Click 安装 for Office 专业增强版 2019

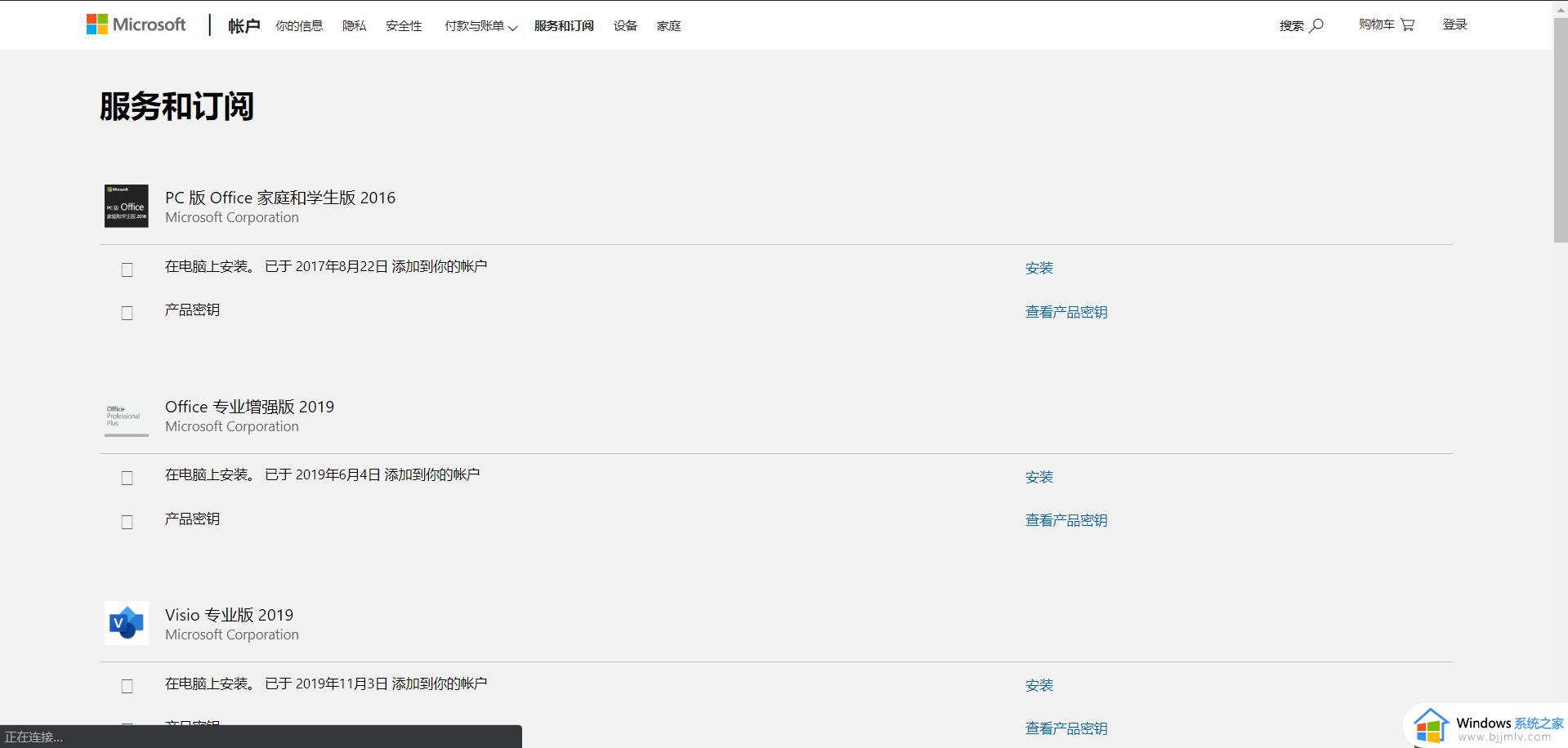coord(1039,477)
